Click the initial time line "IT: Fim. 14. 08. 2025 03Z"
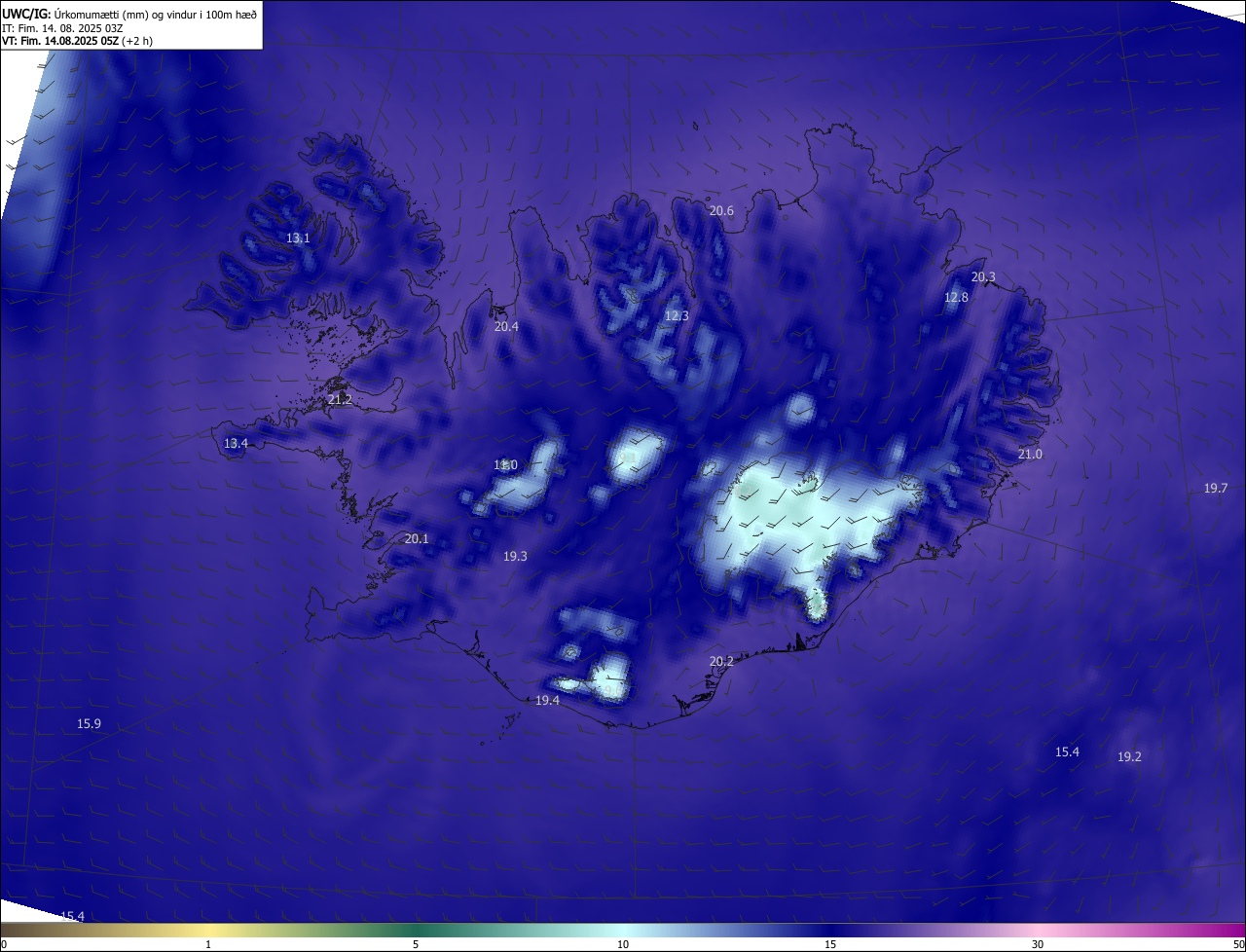The width and height of the screenshot is (1246, 952). (62, 27)
